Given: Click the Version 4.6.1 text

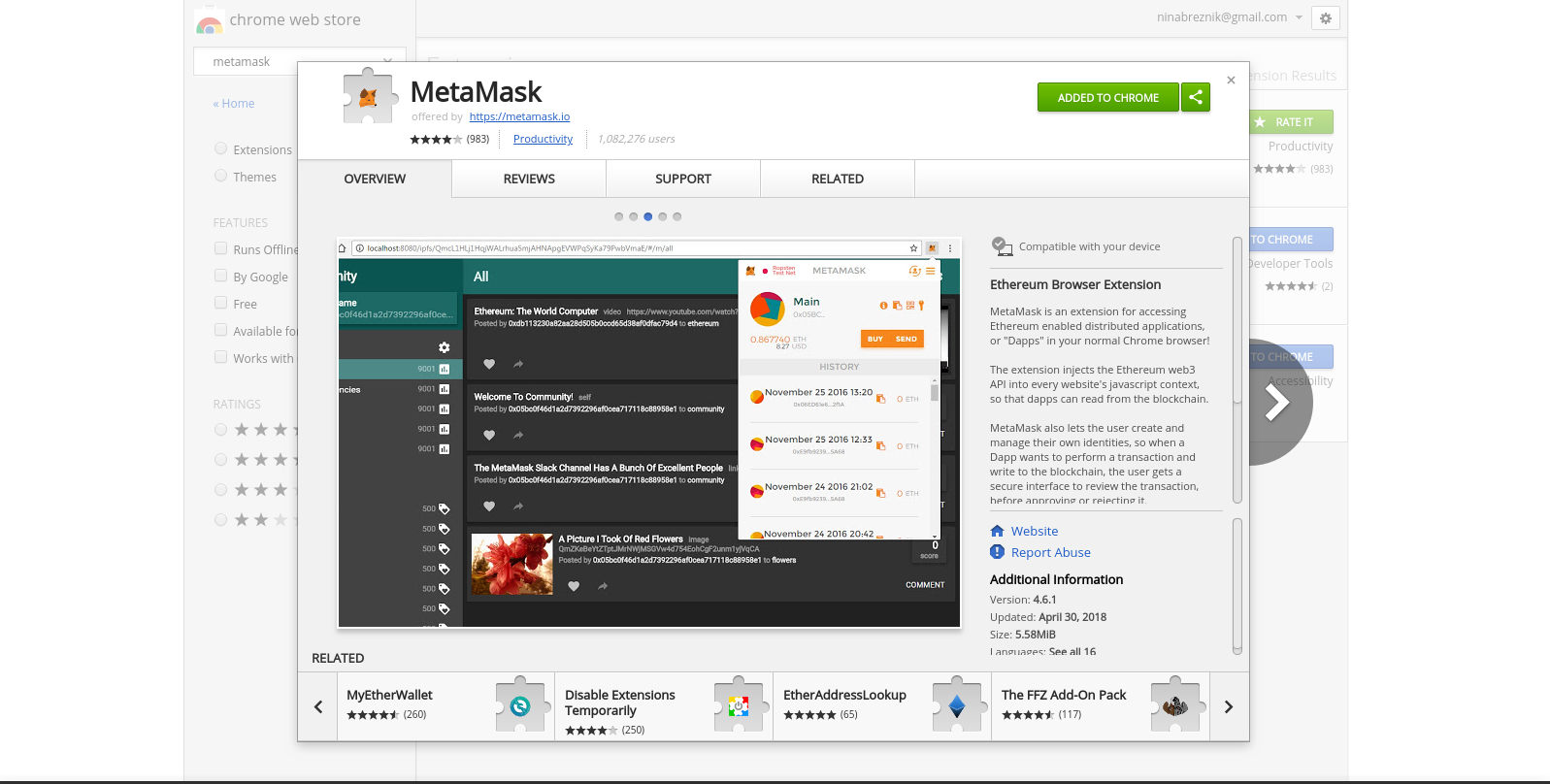Looking at the screenshot, I should (x=1023, y=600).
